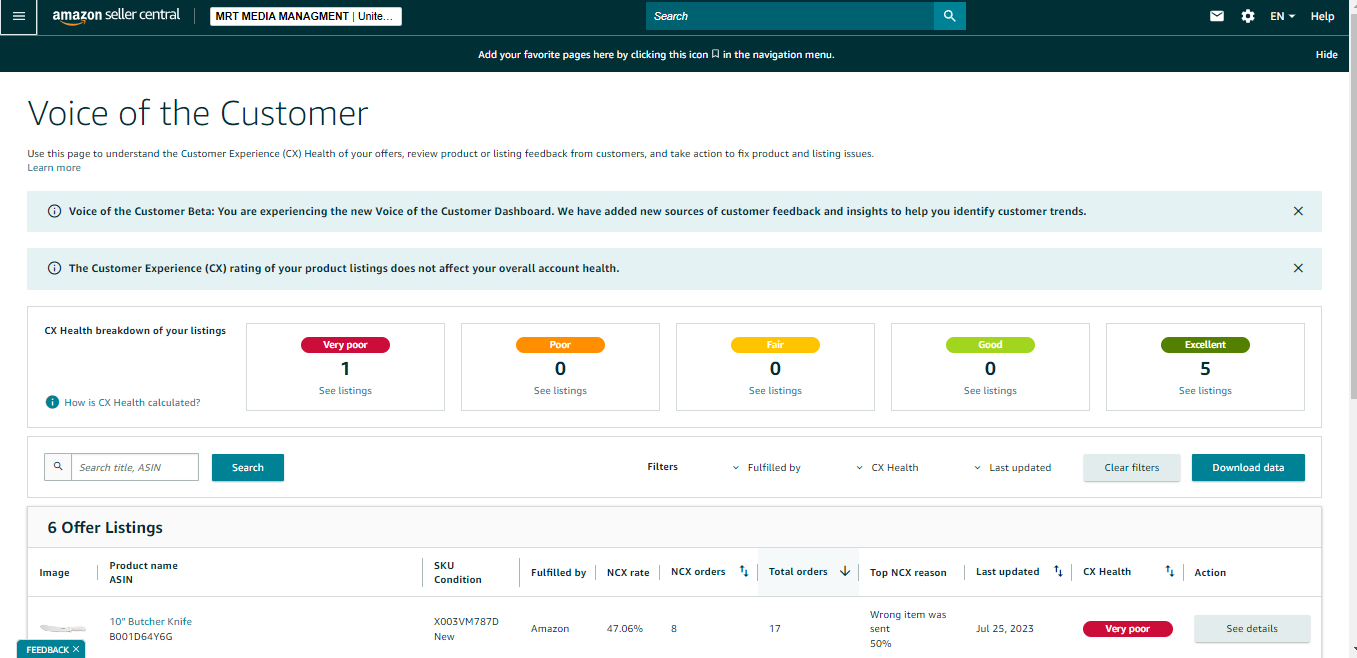Click Download data button
Screen dimensions: 1357x658
[x=1248, y=467]
